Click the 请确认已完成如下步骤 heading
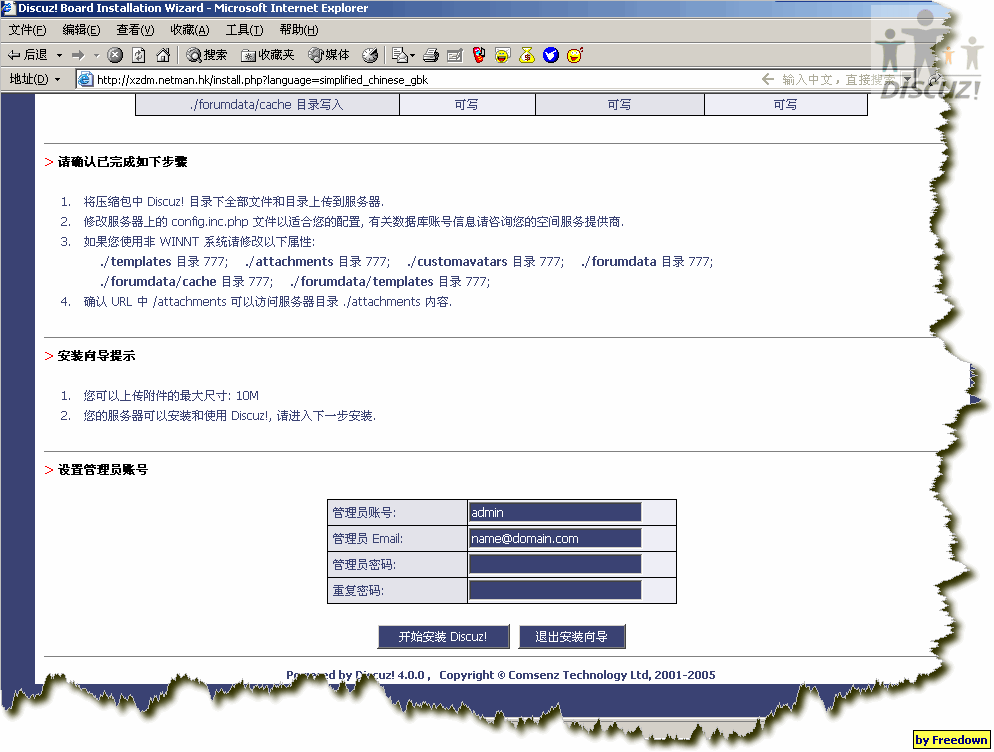 click(122, 162)
